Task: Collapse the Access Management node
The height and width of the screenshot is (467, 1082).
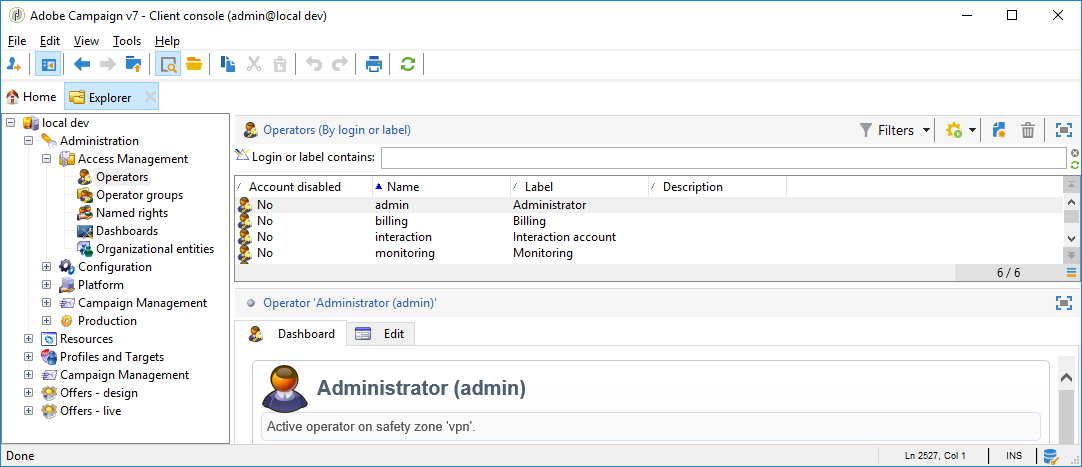Action: click(46, 159)
